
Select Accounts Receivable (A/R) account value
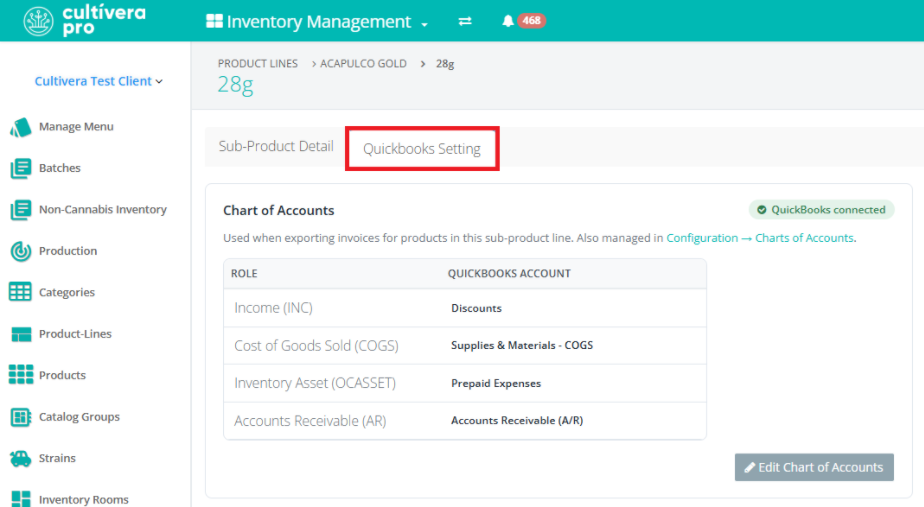pos(517,420)
